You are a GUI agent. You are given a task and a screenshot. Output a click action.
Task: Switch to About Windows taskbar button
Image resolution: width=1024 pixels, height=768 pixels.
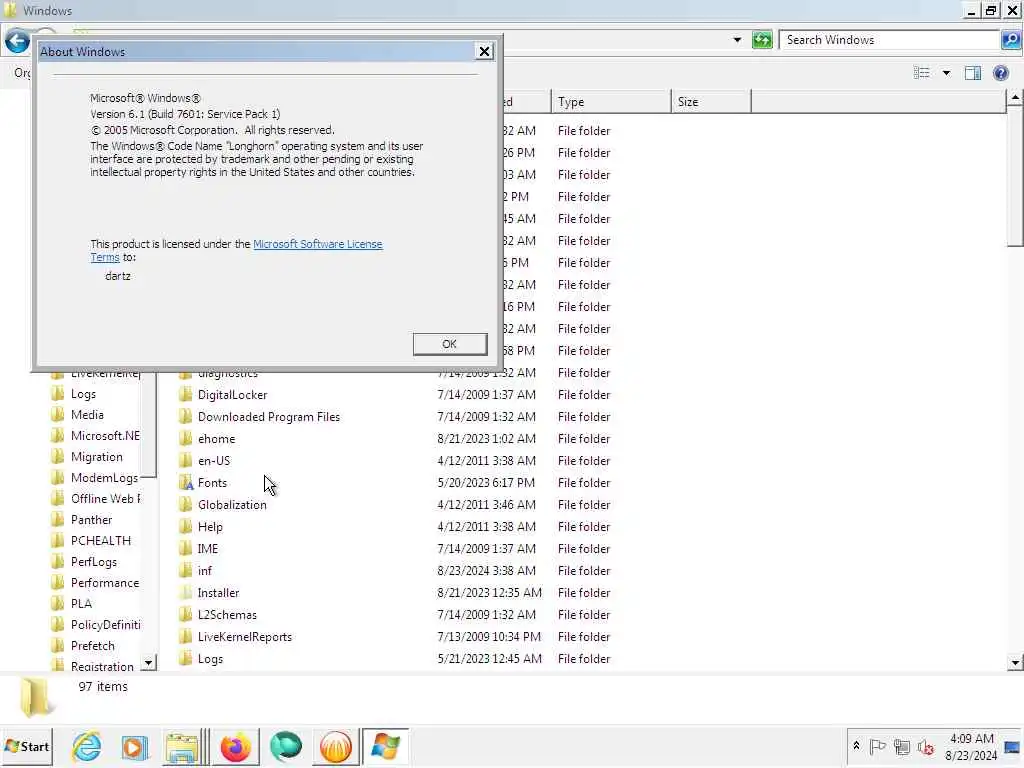[x=385, y=747]
